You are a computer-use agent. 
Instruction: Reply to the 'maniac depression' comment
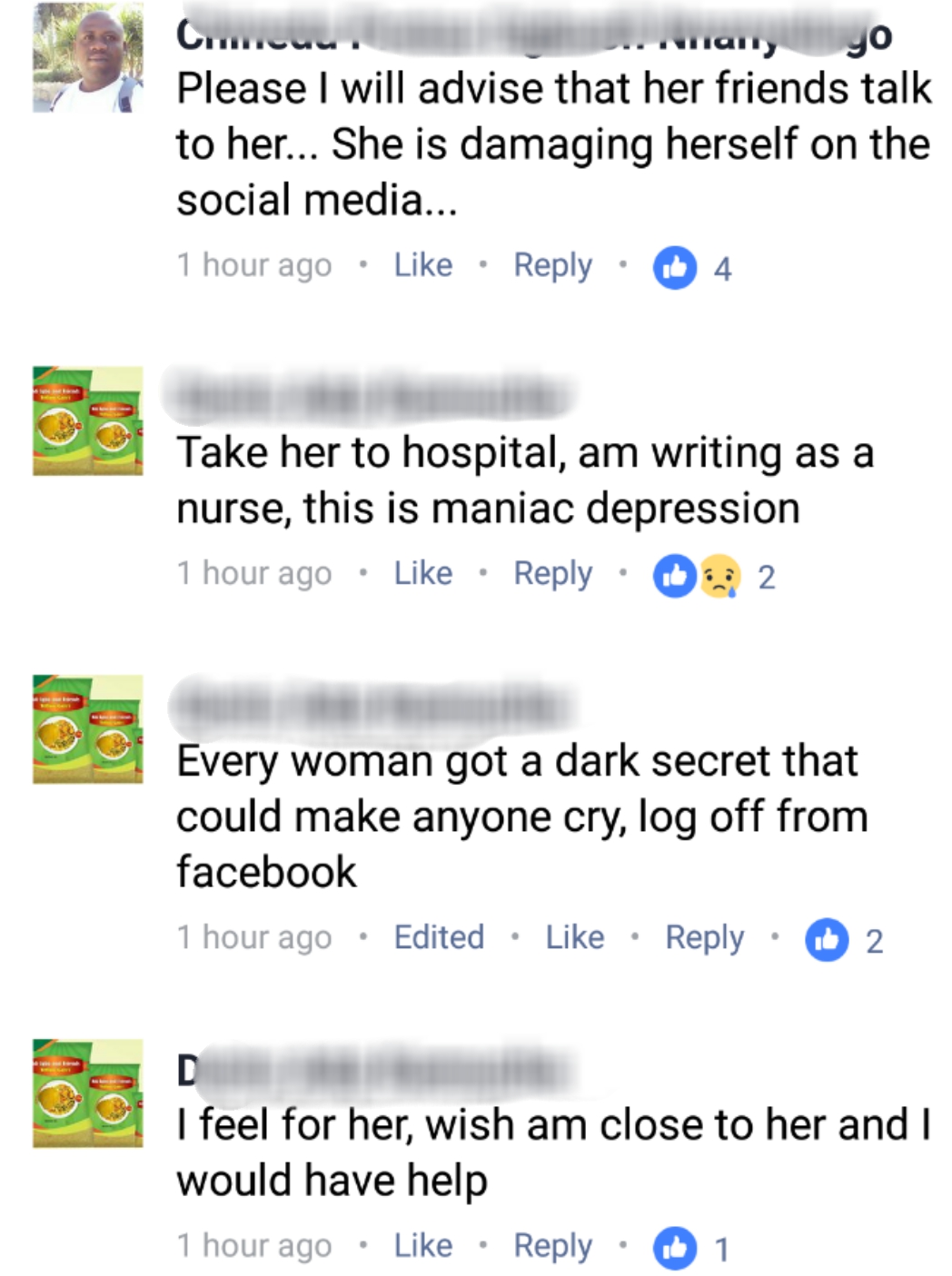tap(552, 574)
